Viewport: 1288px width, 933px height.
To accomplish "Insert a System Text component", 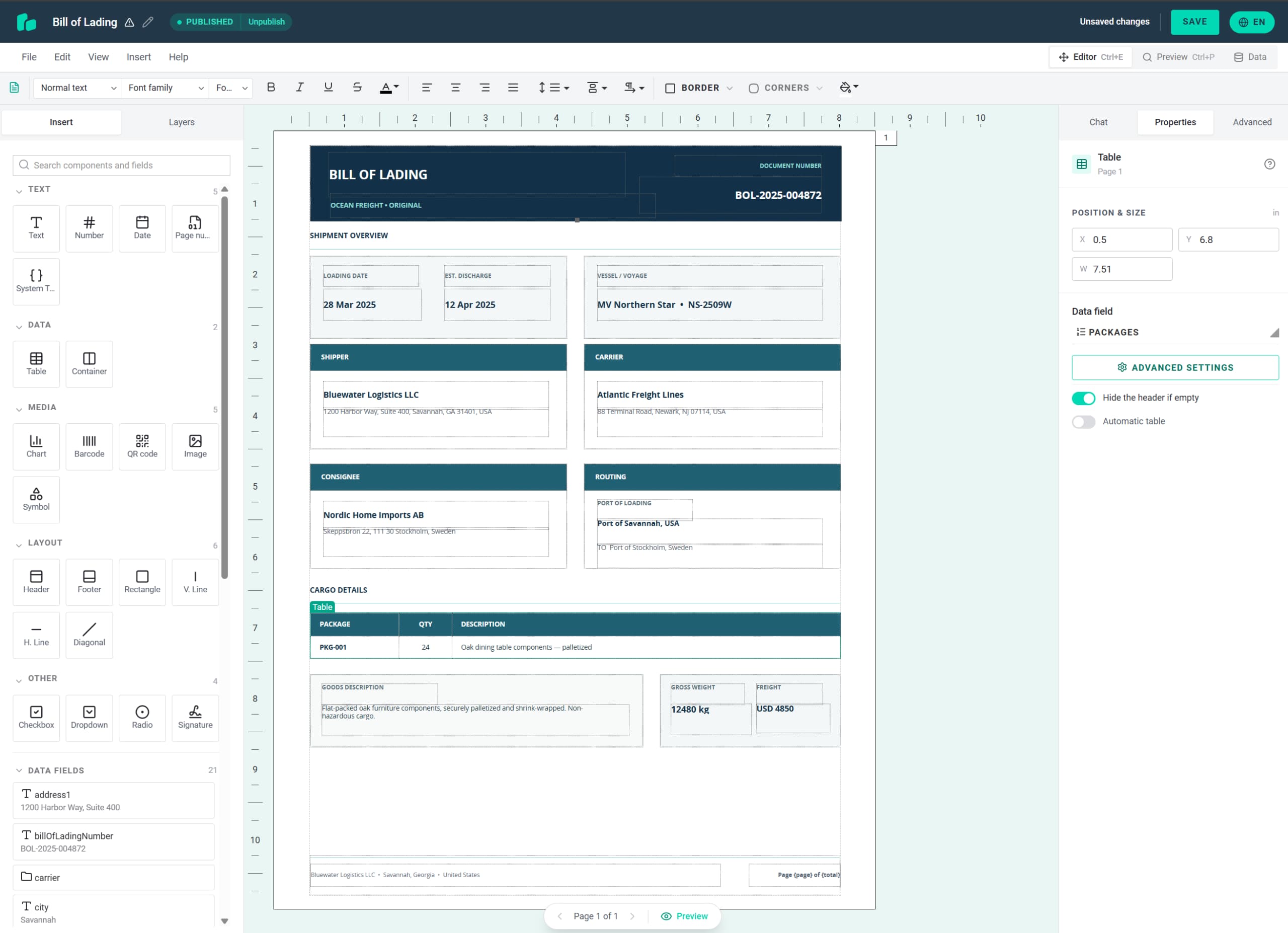I will click(x=36, y=281).
